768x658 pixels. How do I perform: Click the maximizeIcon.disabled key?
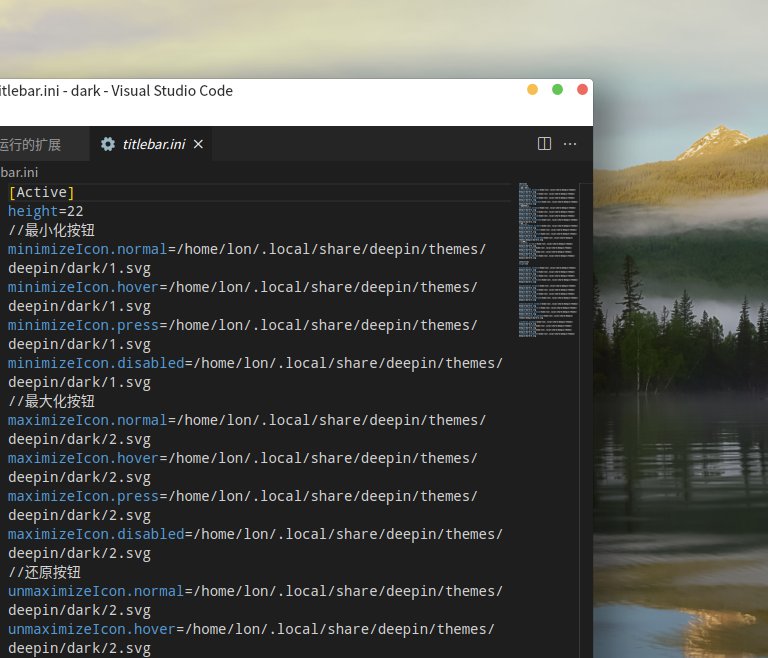click(x=96, y=534)
